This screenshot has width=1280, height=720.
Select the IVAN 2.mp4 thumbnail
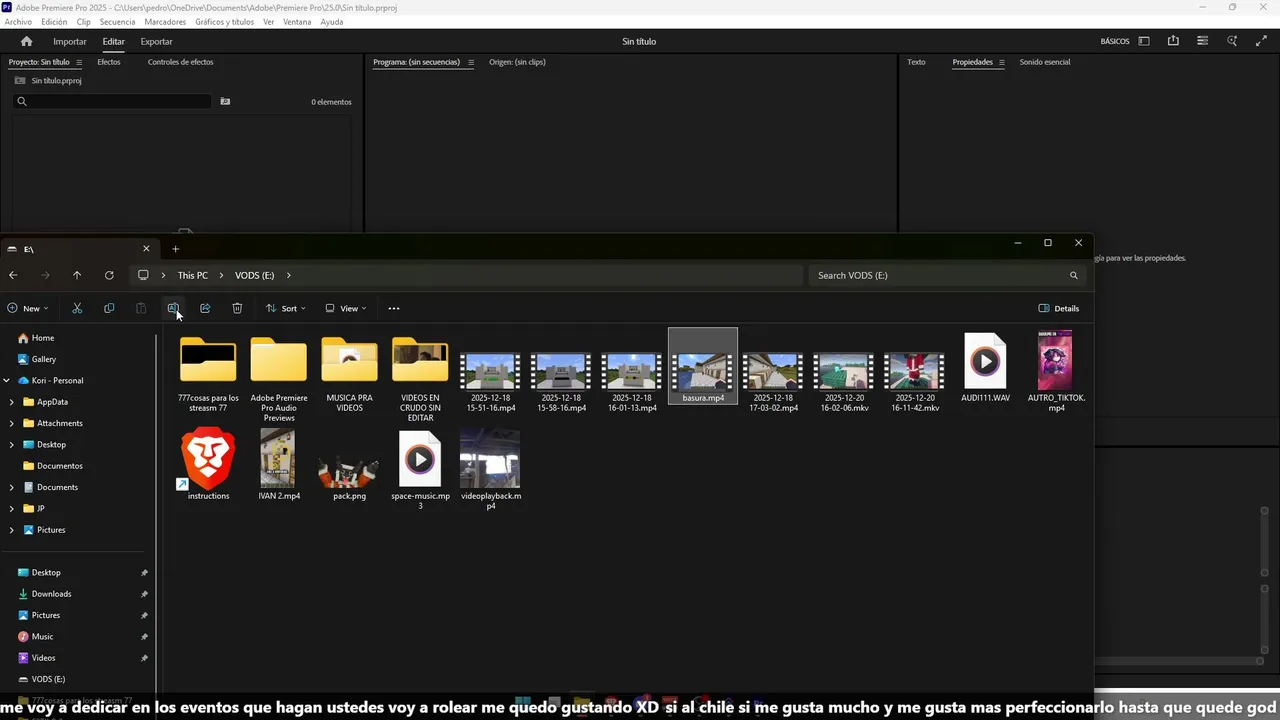(x=279, y=465)
